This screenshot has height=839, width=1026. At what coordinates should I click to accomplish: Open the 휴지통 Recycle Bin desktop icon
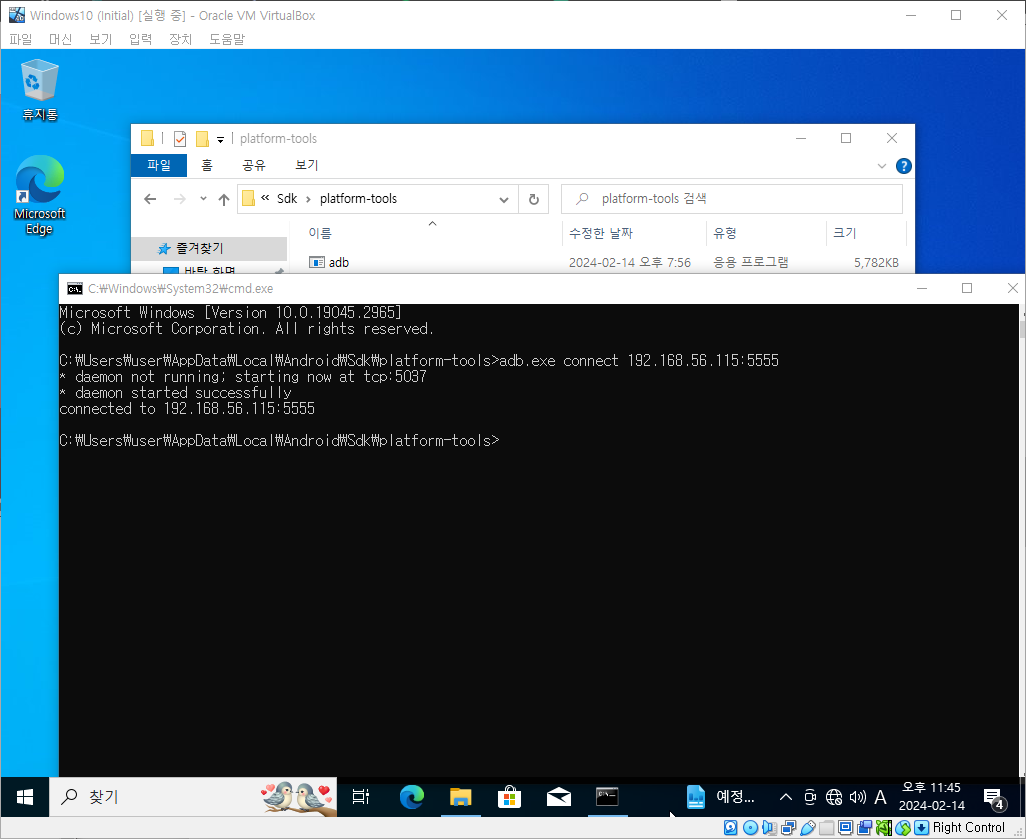40,90
